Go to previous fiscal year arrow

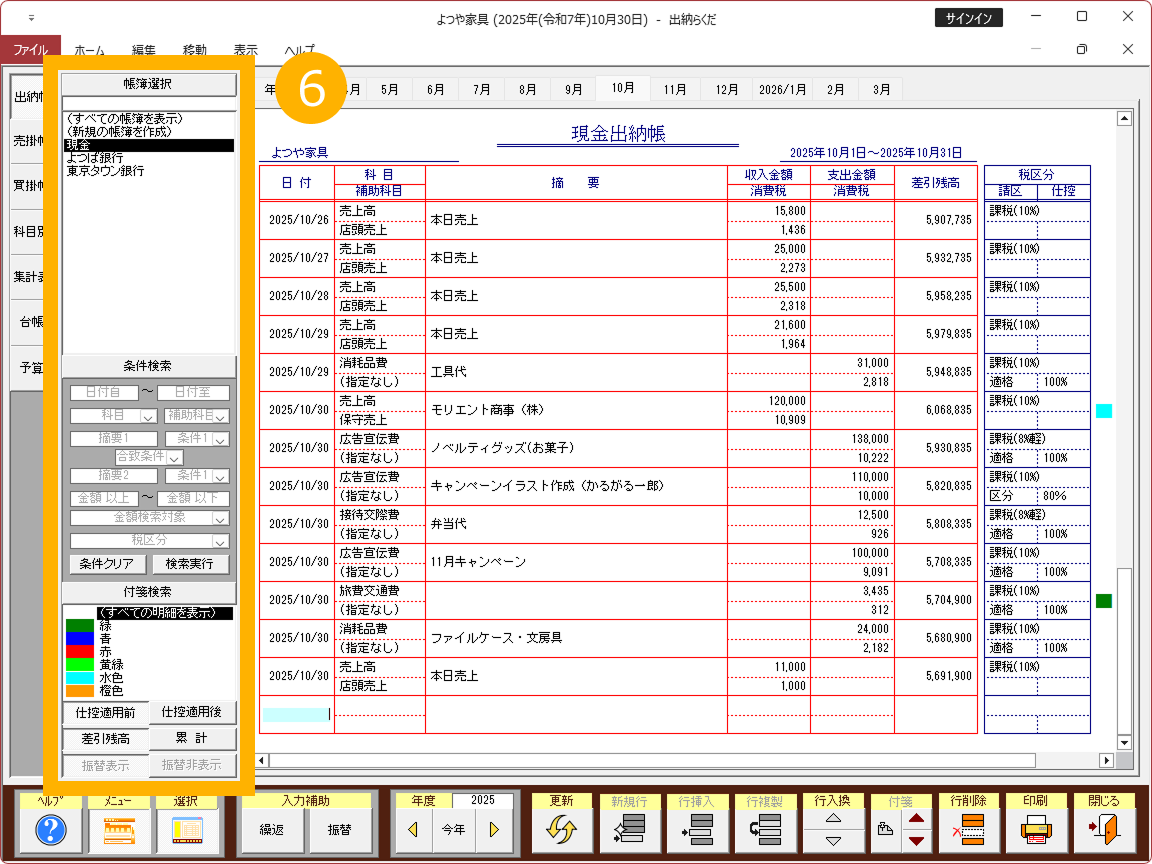(x=413, y=829)
